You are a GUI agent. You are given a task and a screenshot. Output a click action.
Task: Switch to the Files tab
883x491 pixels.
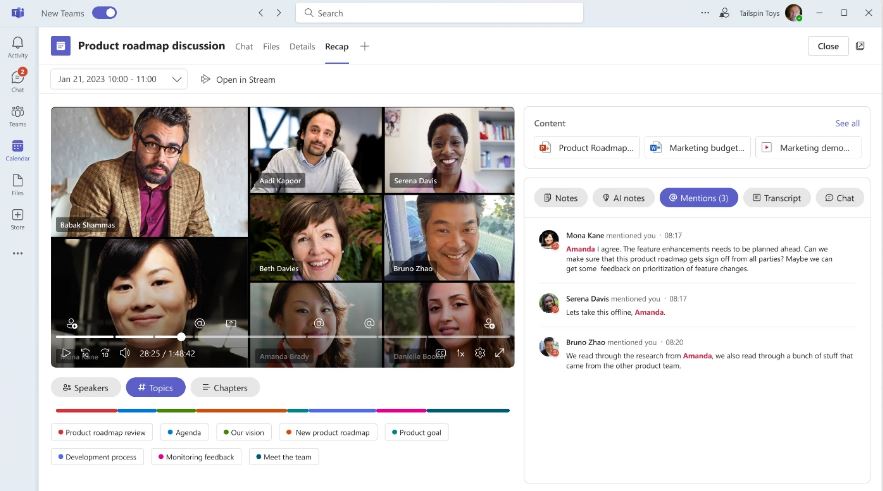click(271, 46)
